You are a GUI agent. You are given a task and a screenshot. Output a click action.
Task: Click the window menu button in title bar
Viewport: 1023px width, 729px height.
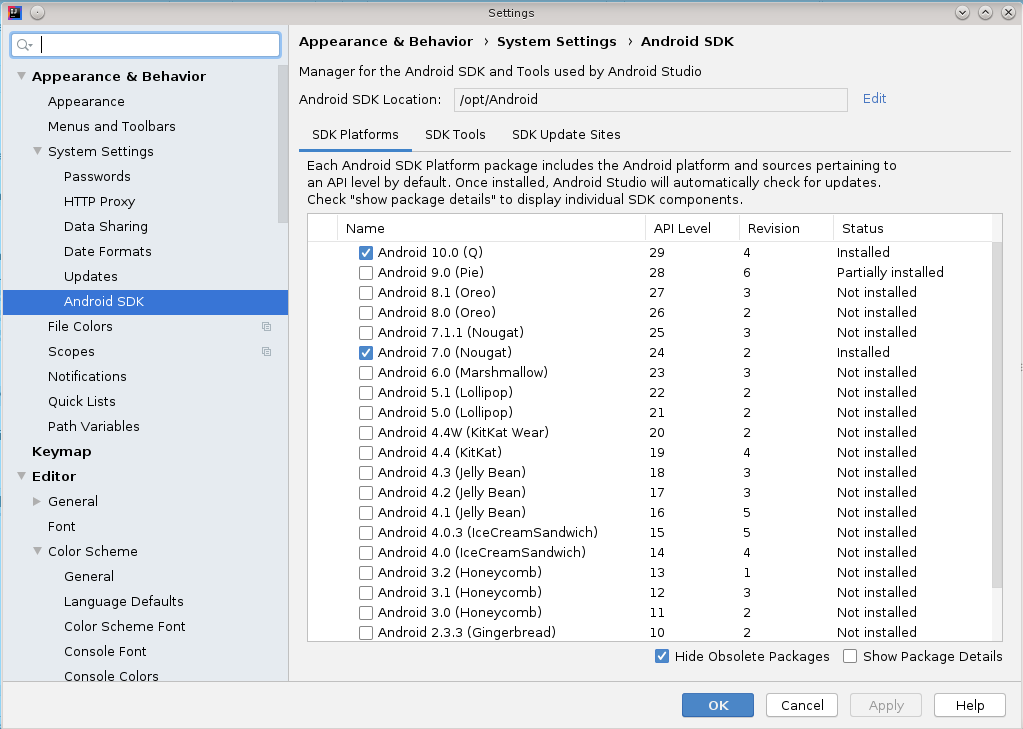(x=37, y=12)
